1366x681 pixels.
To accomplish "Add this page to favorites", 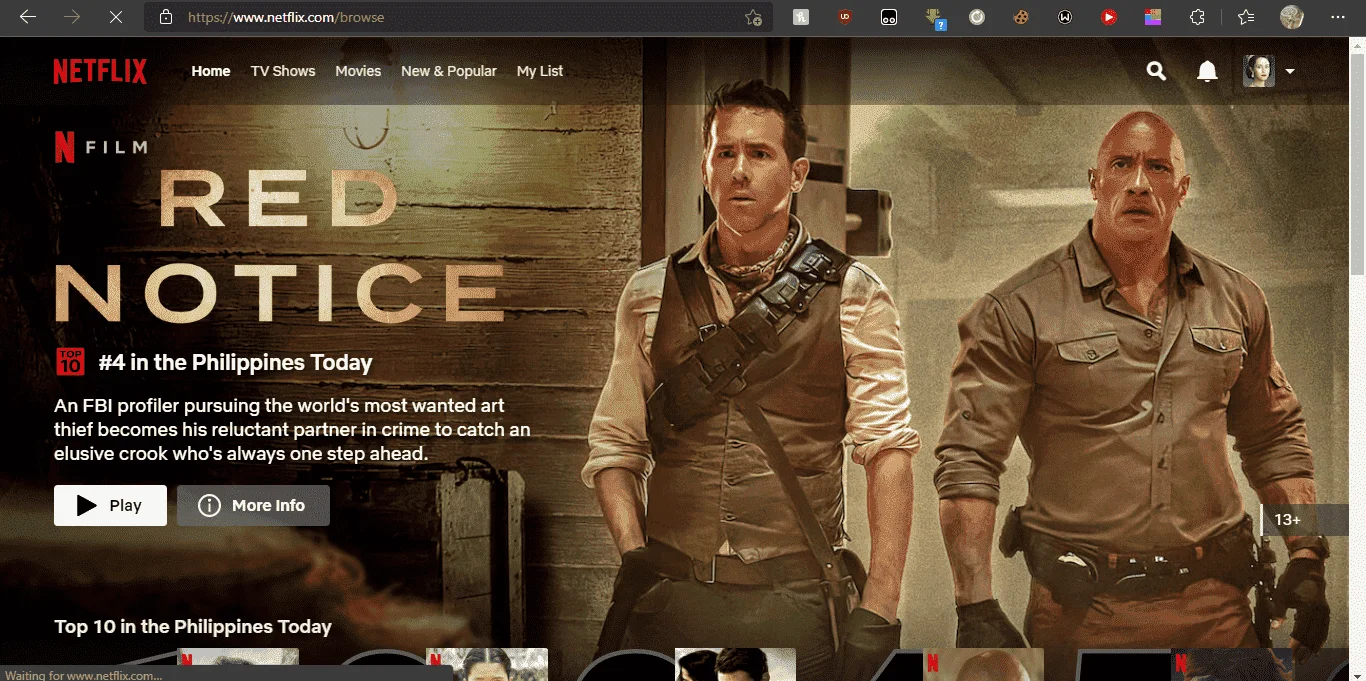I will point(753,17).
